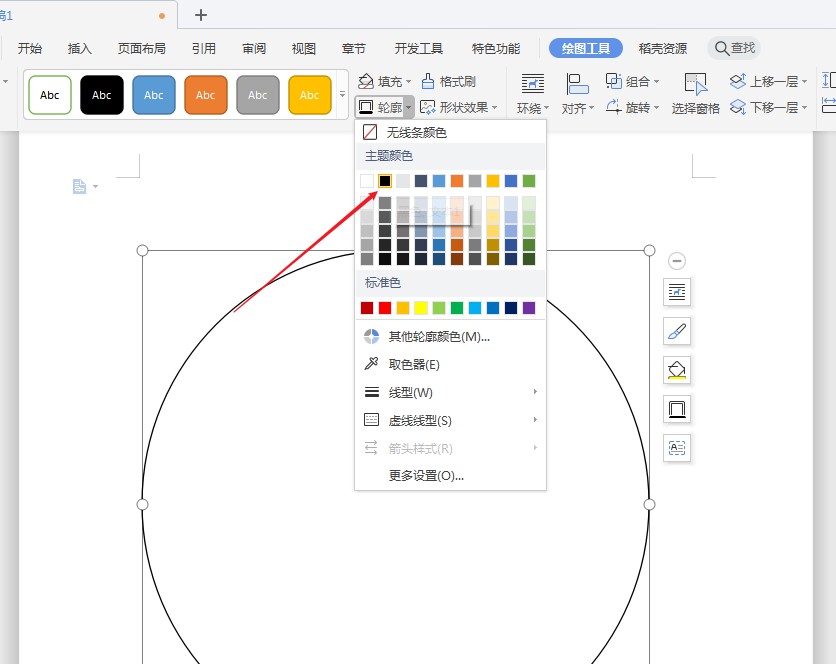Open 形状效果 shape effects

(x=454, y=107)
